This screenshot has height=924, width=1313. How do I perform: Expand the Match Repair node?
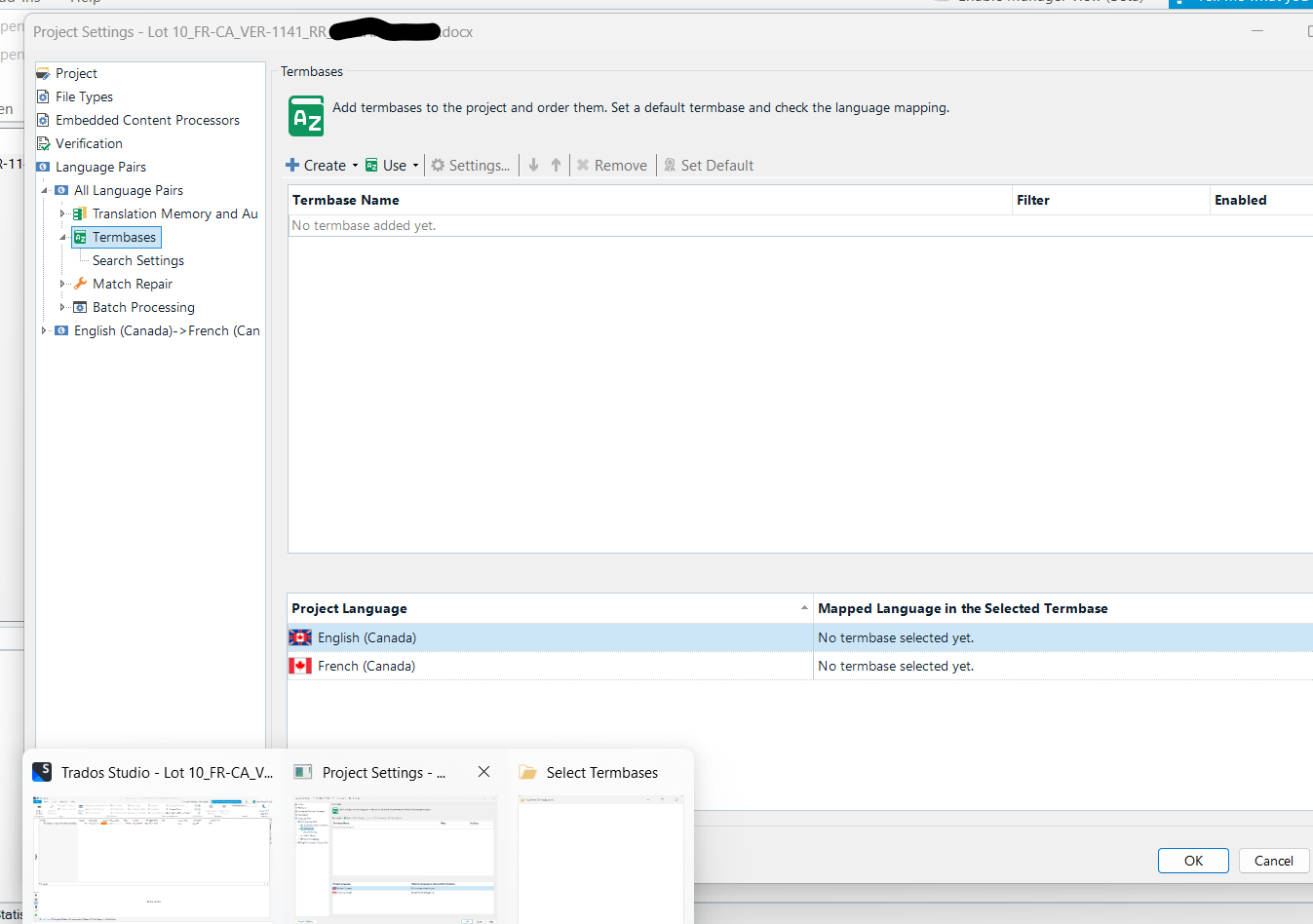point(62,284)
